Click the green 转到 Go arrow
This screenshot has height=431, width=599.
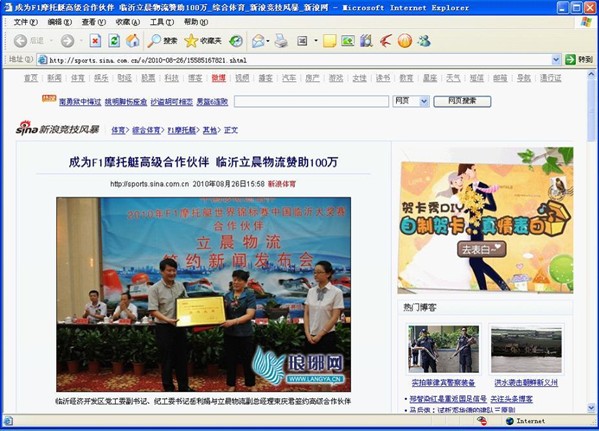(570, 60)
